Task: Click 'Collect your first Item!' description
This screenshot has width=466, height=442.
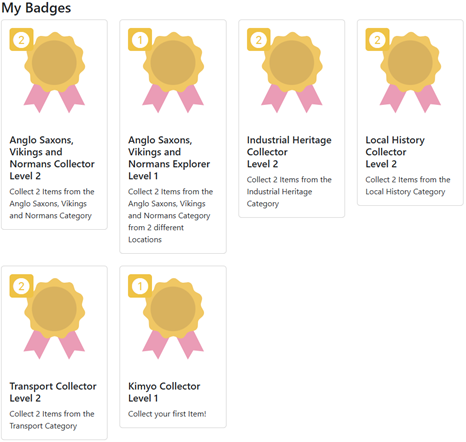Action: [x=167, y=414]
